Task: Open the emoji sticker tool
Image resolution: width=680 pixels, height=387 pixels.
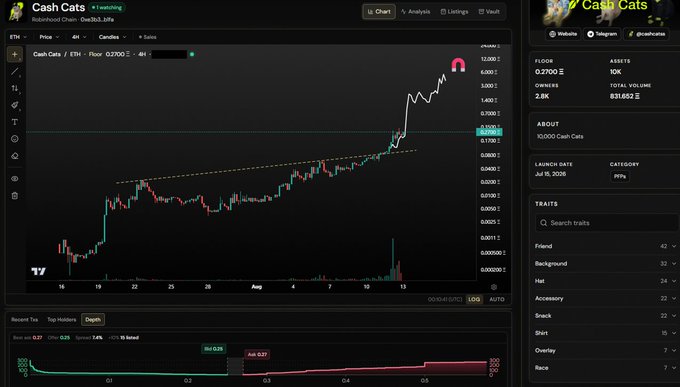Action: pyautogui.click(x=15, y=139)
